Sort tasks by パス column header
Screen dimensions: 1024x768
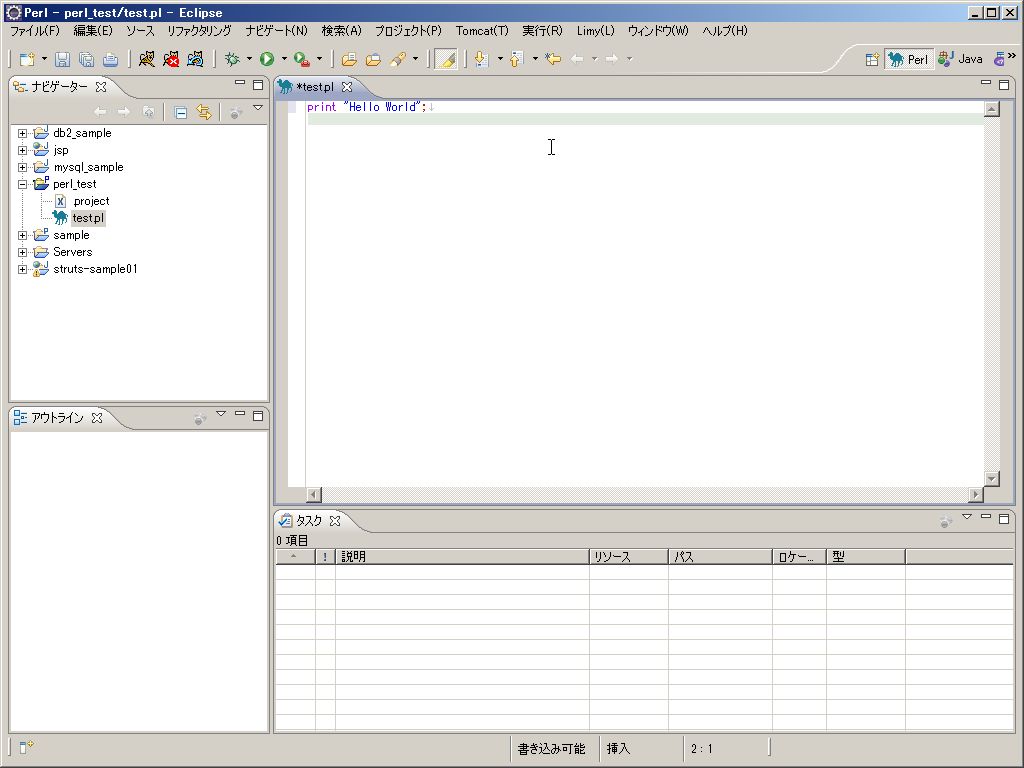click(720, 557)
